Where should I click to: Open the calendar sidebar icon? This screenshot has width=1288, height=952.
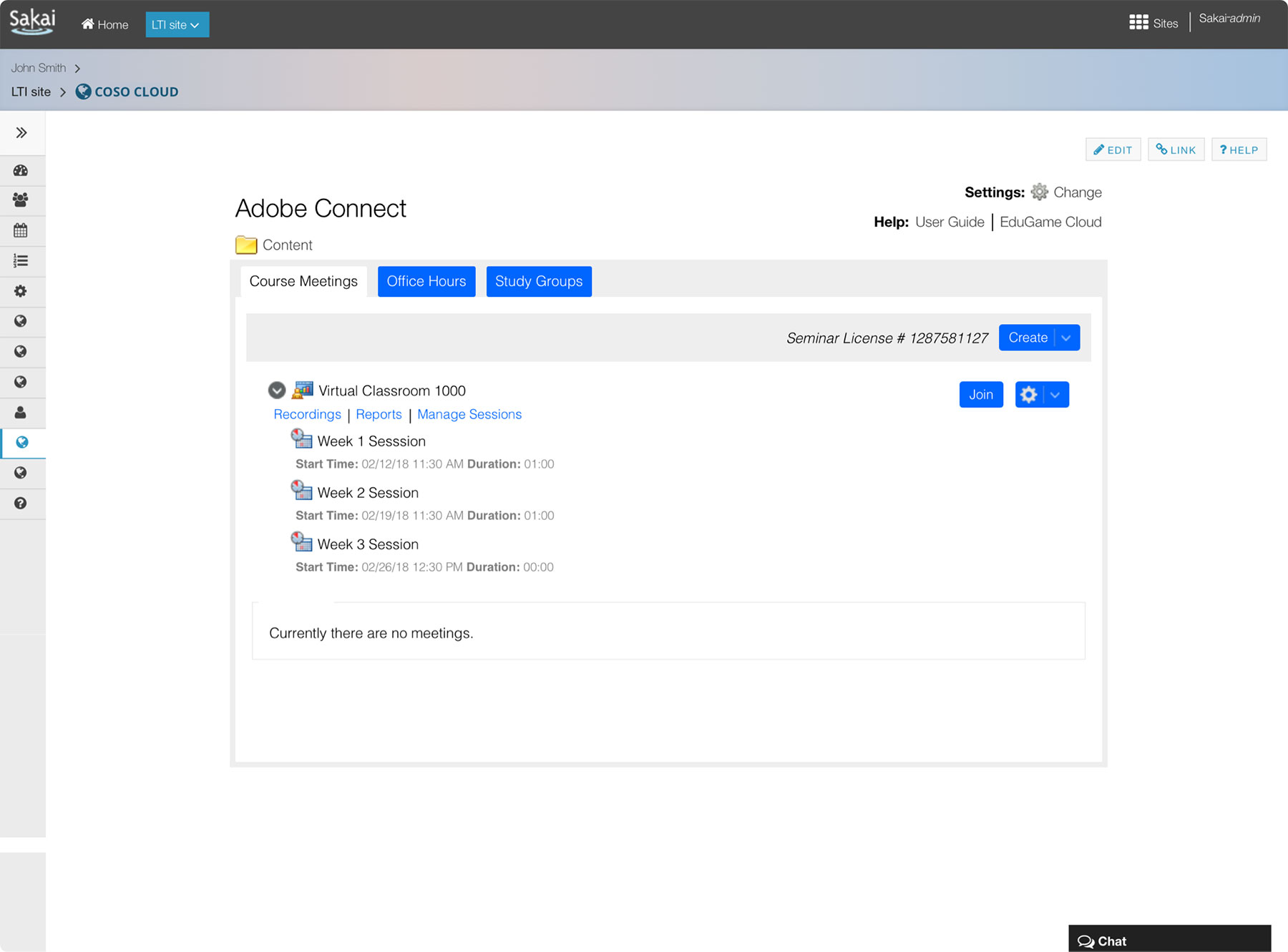pyautogui.click(x=21, y=230)
